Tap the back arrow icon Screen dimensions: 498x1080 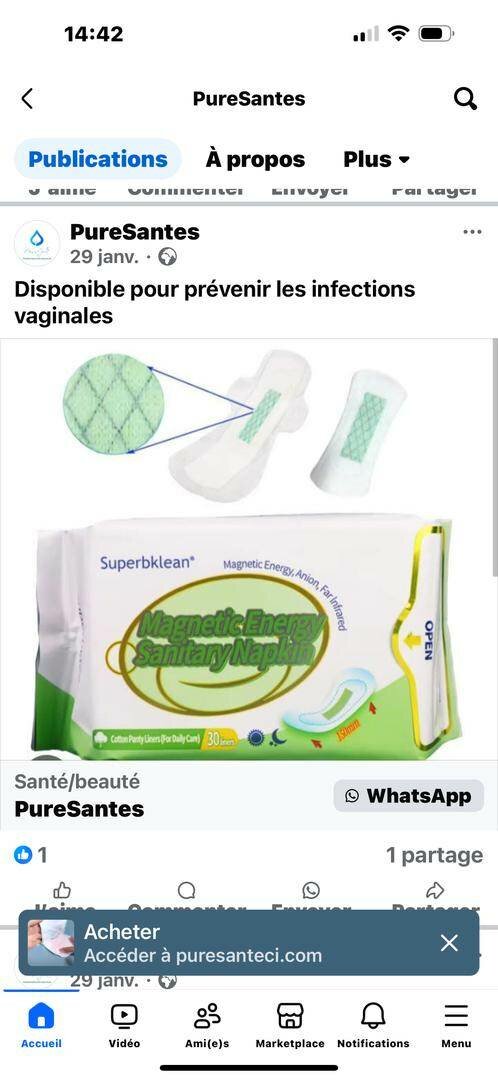point(27,98)
